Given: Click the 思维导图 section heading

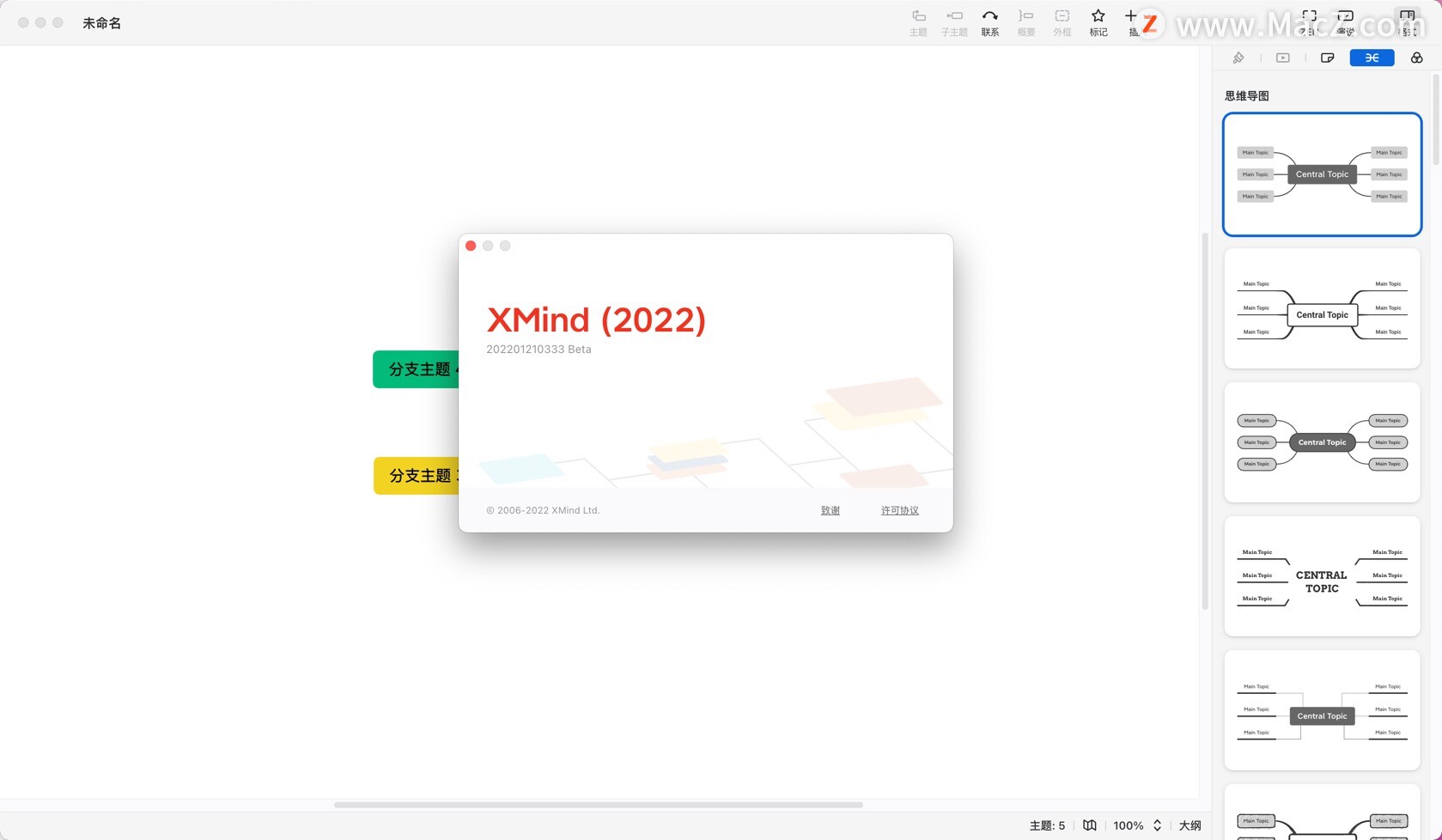Looking at the screenshot, I should coord(1247,96).
